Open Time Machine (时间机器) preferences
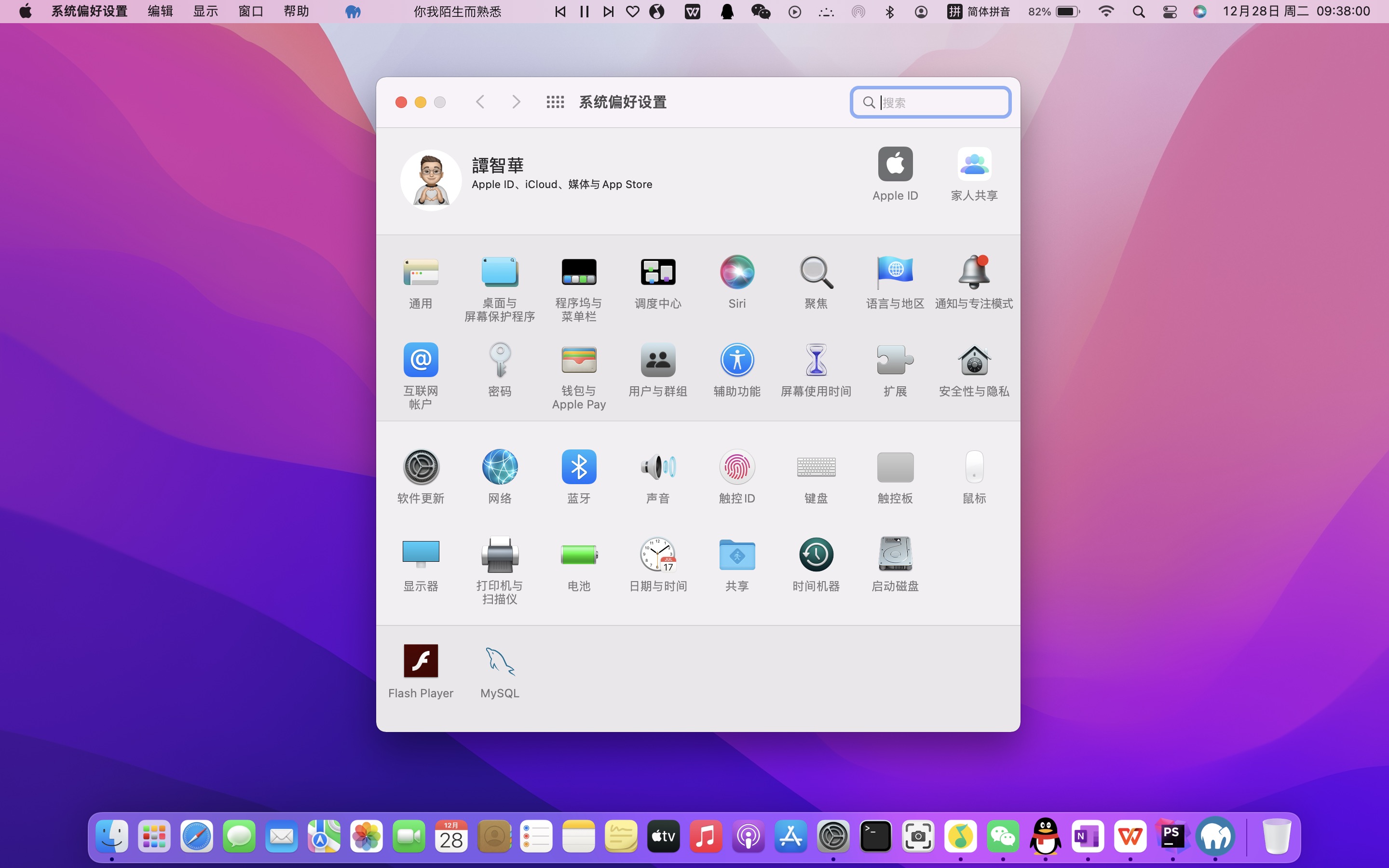The height and width of the screenshot is (868, 1389). click(816, 555)
